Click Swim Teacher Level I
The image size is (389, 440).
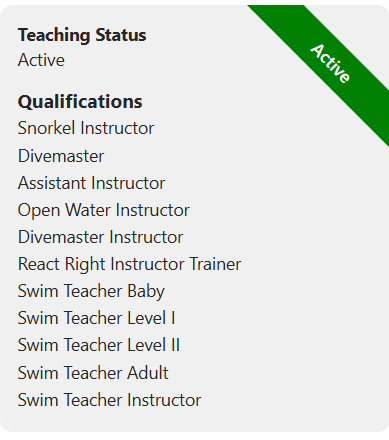[96, 318]
